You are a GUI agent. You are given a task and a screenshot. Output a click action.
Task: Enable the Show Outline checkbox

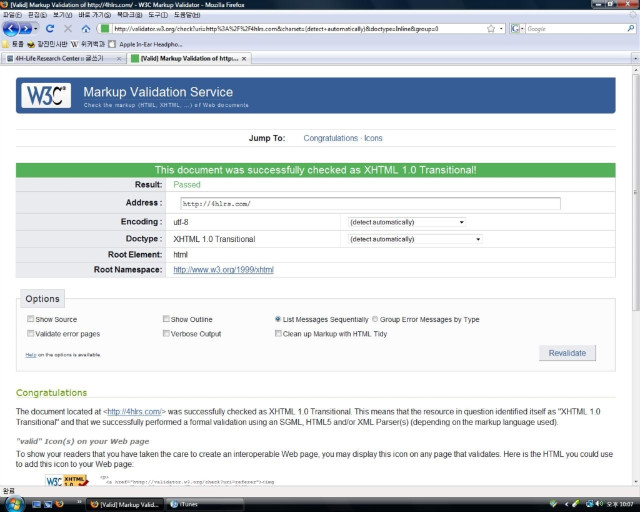click(x=166, y=318)
